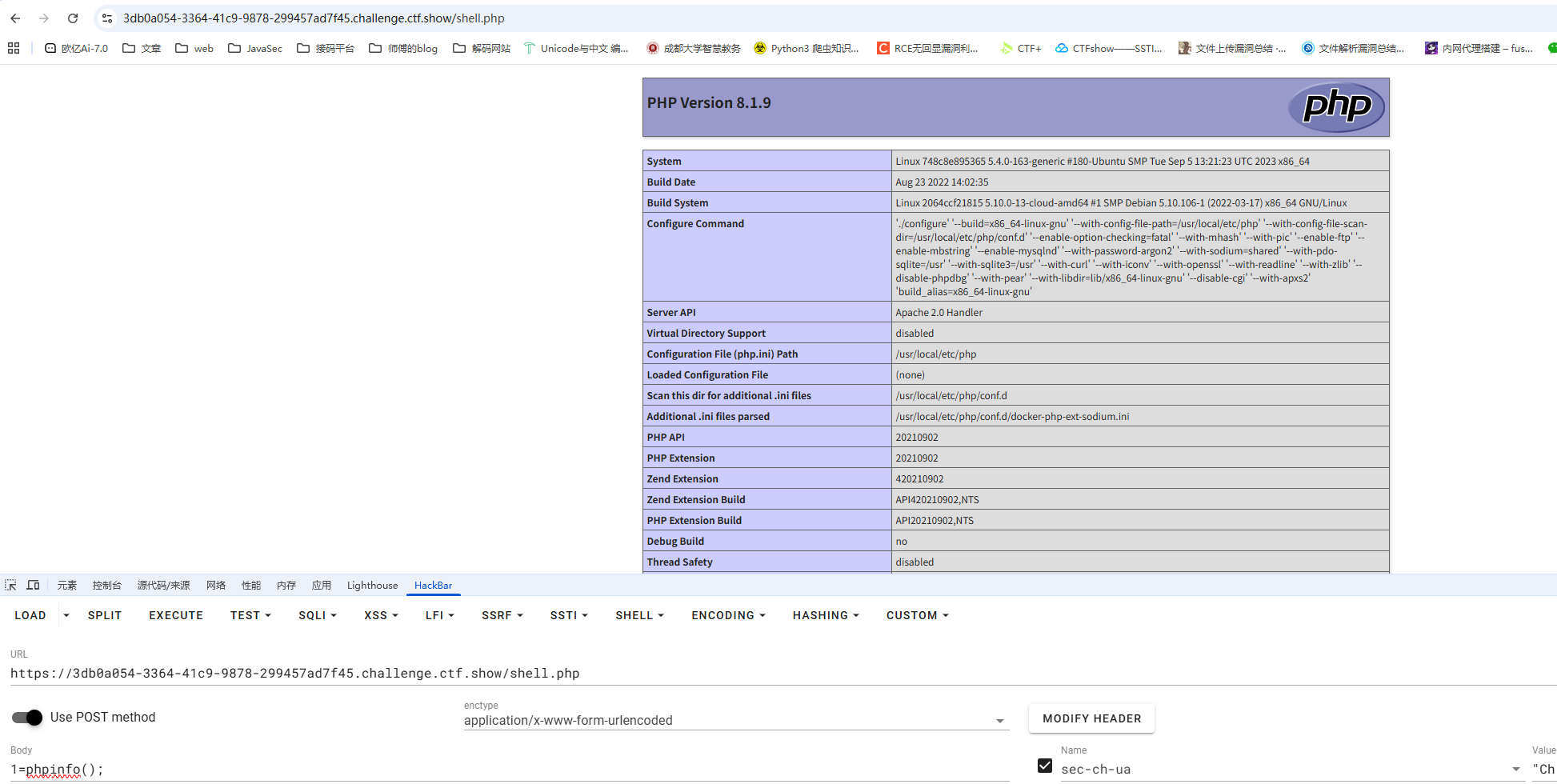Viewport: 1557px width, 784px height.
Task: Expand the ENCODING menu in HackBar
Action: (x=728, y=615)
